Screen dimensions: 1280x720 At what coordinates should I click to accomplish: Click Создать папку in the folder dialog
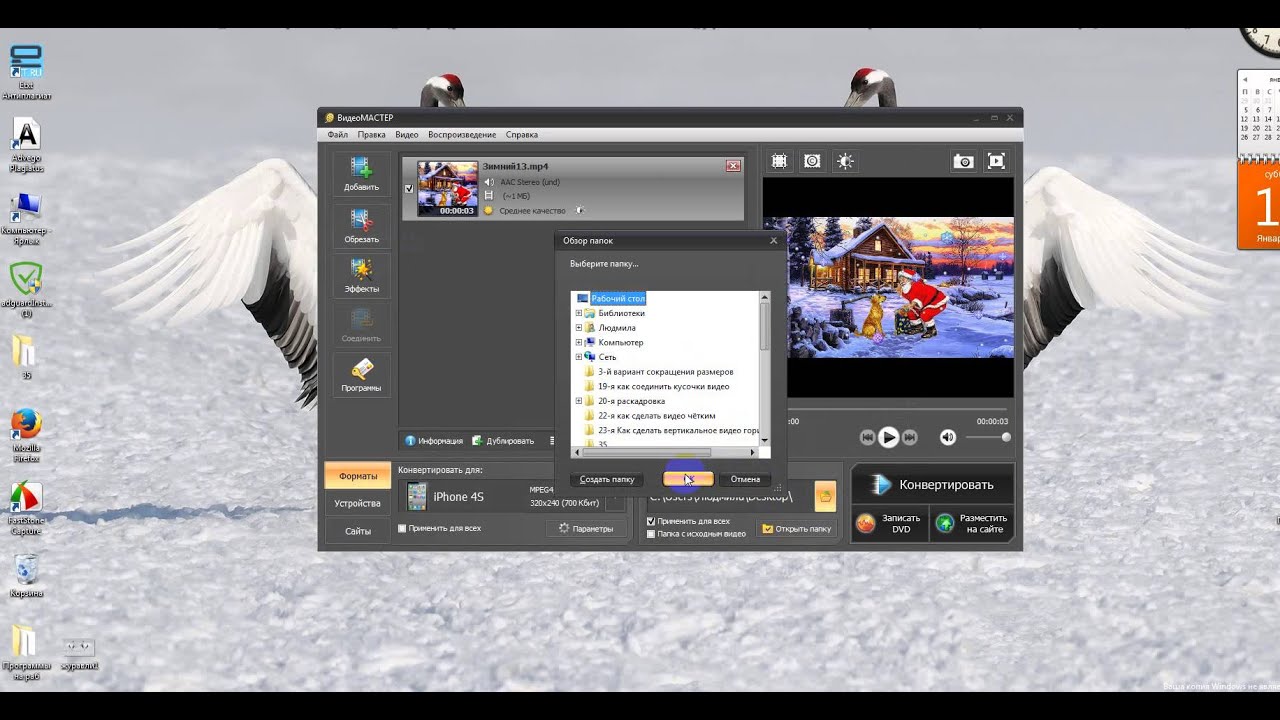click(x=607, y=479)
